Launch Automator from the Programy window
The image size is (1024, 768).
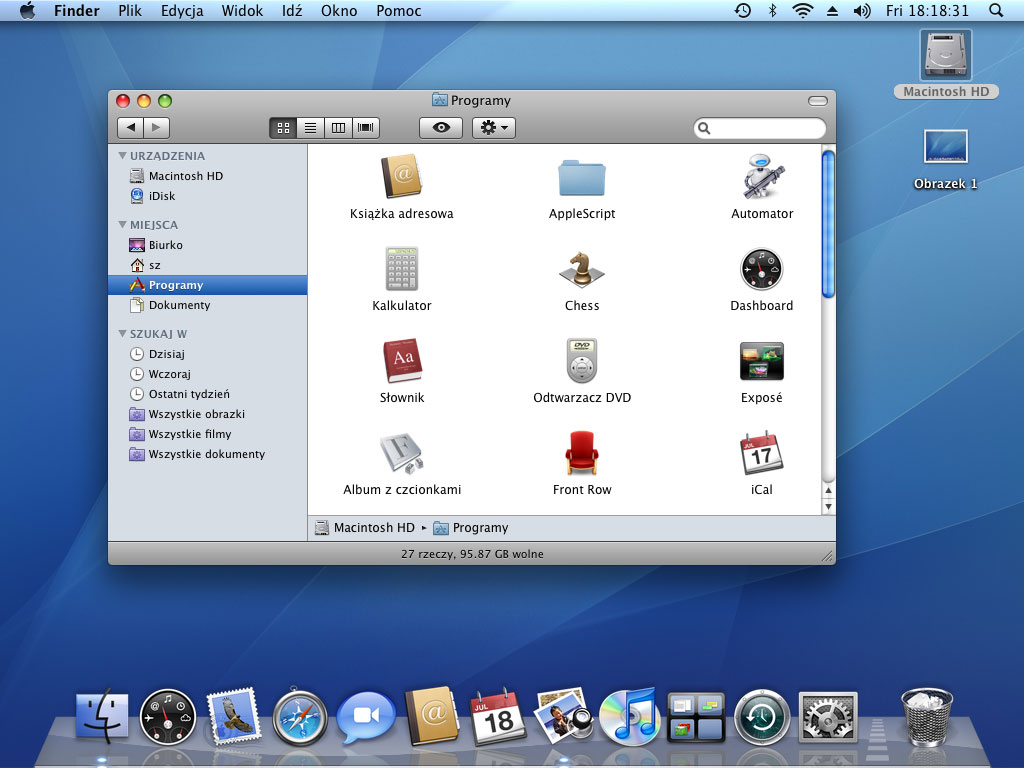[762, 176]
